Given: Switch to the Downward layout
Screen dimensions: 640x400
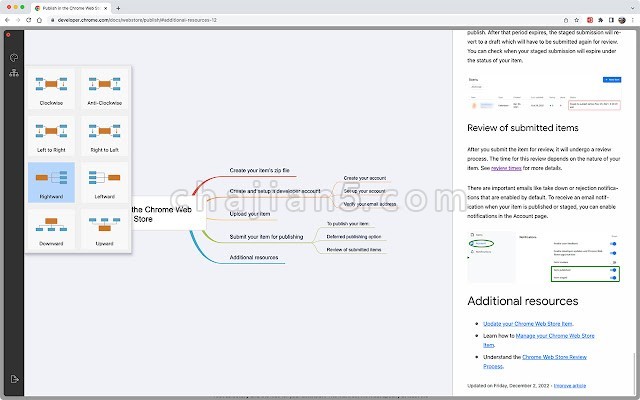Looking at the screenshot, I should point(51,229).
